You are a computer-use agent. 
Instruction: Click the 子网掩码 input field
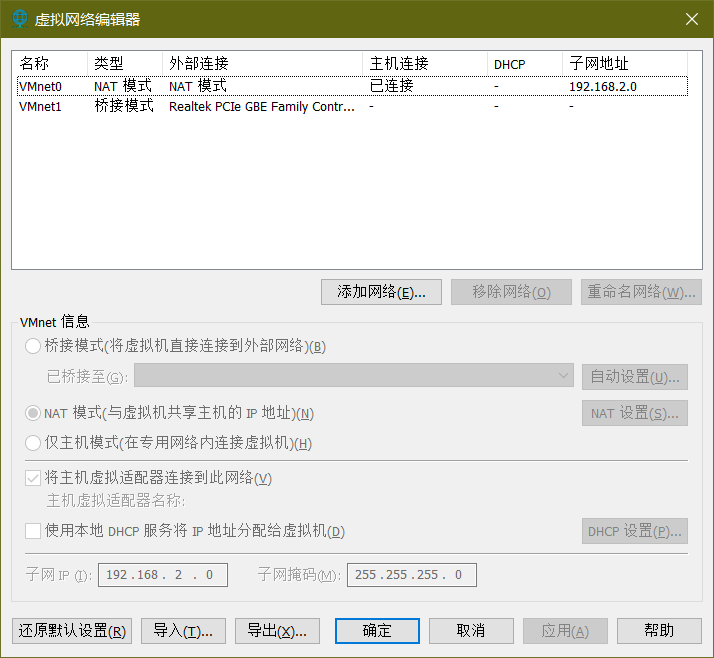[411, 575]
